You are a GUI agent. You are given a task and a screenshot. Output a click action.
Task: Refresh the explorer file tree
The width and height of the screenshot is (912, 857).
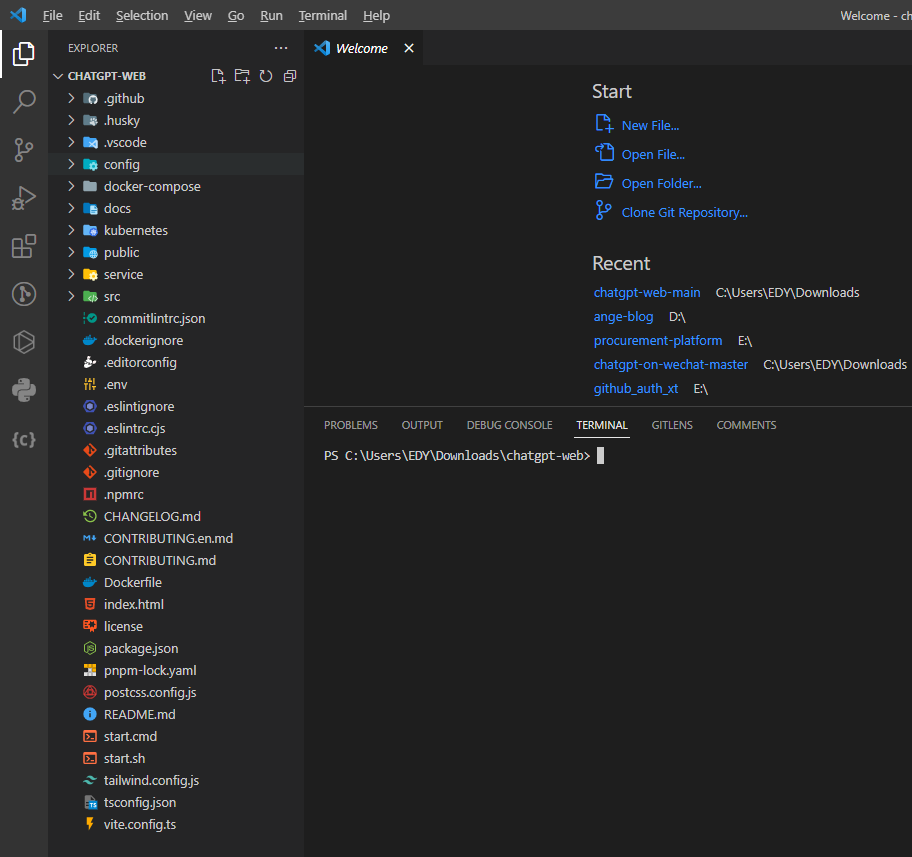pos(266,76)
